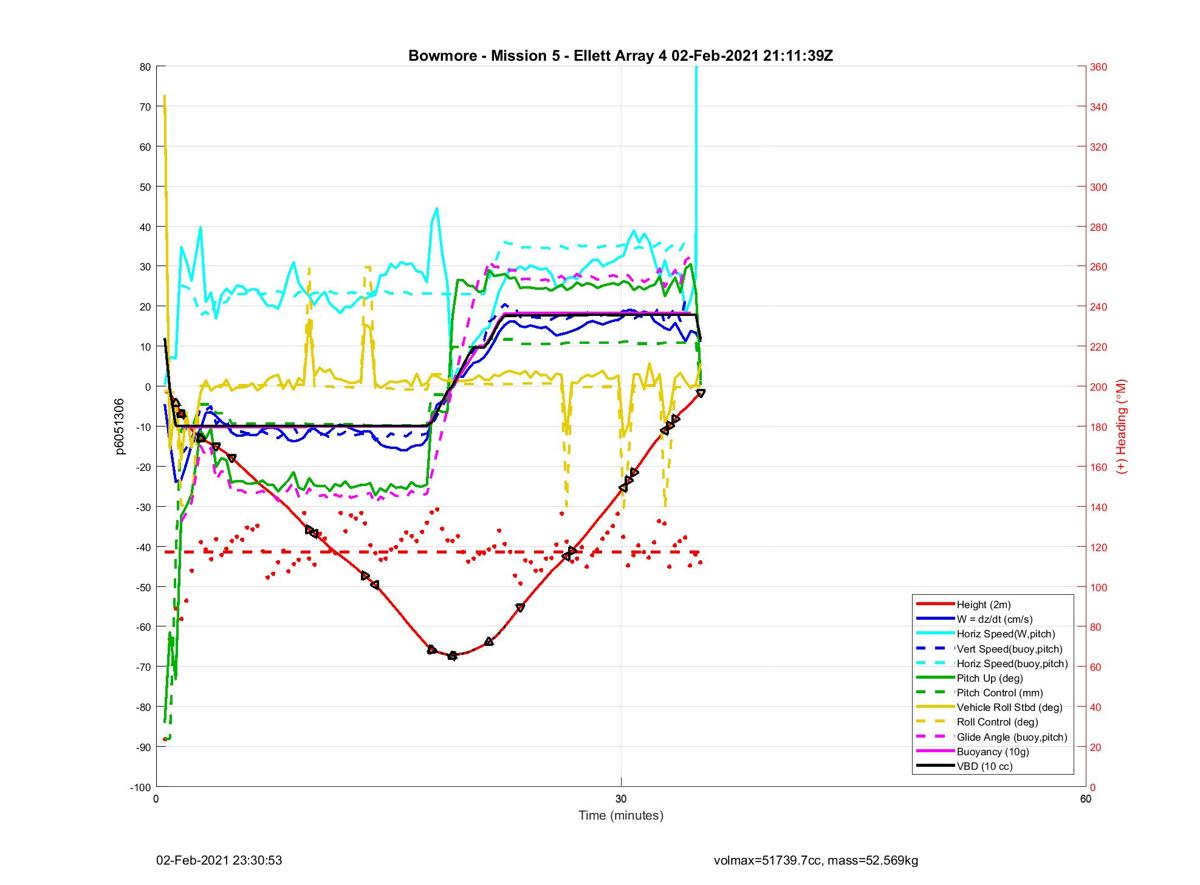Select the "Vehicle Roll Stbd (deg)" legend entry
This screenshot has width=1200, height=885.
coord(1010,707)
